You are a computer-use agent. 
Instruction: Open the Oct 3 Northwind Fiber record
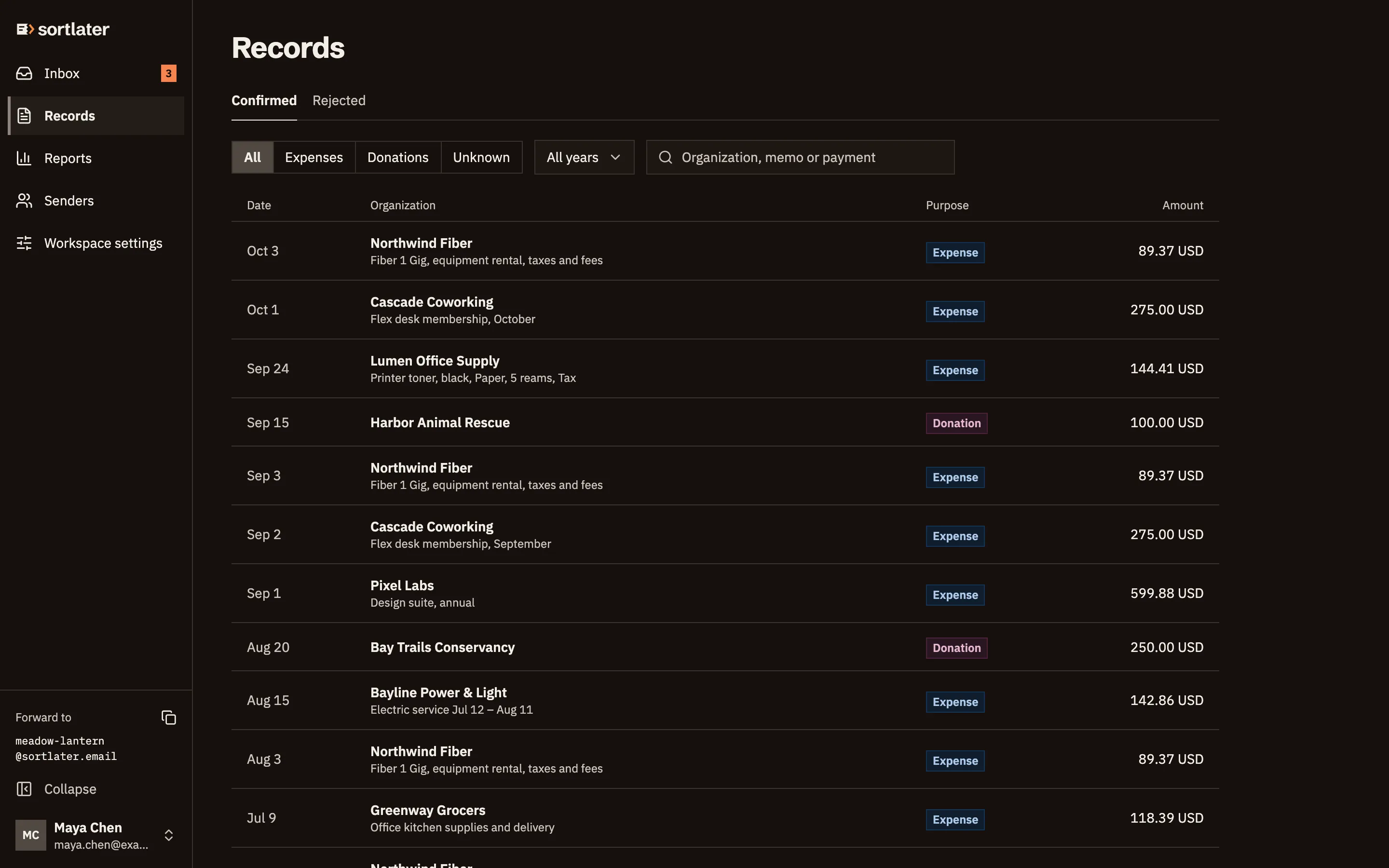[725, 251]
